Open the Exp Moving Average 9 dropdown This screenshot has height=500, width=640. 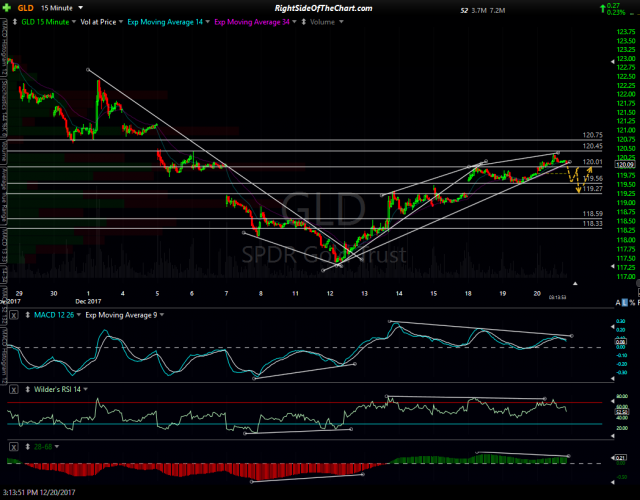(162, 315)
